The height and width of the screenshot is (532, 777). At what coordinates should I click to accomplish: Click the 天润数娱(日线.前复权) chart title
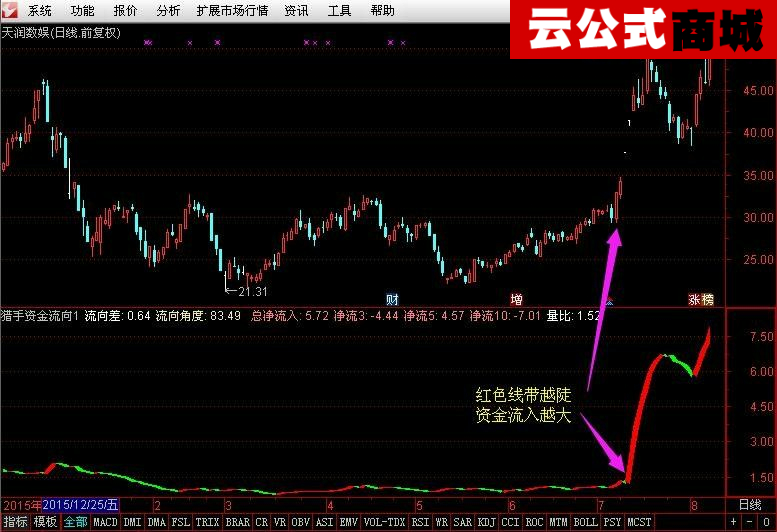point(61,33)
